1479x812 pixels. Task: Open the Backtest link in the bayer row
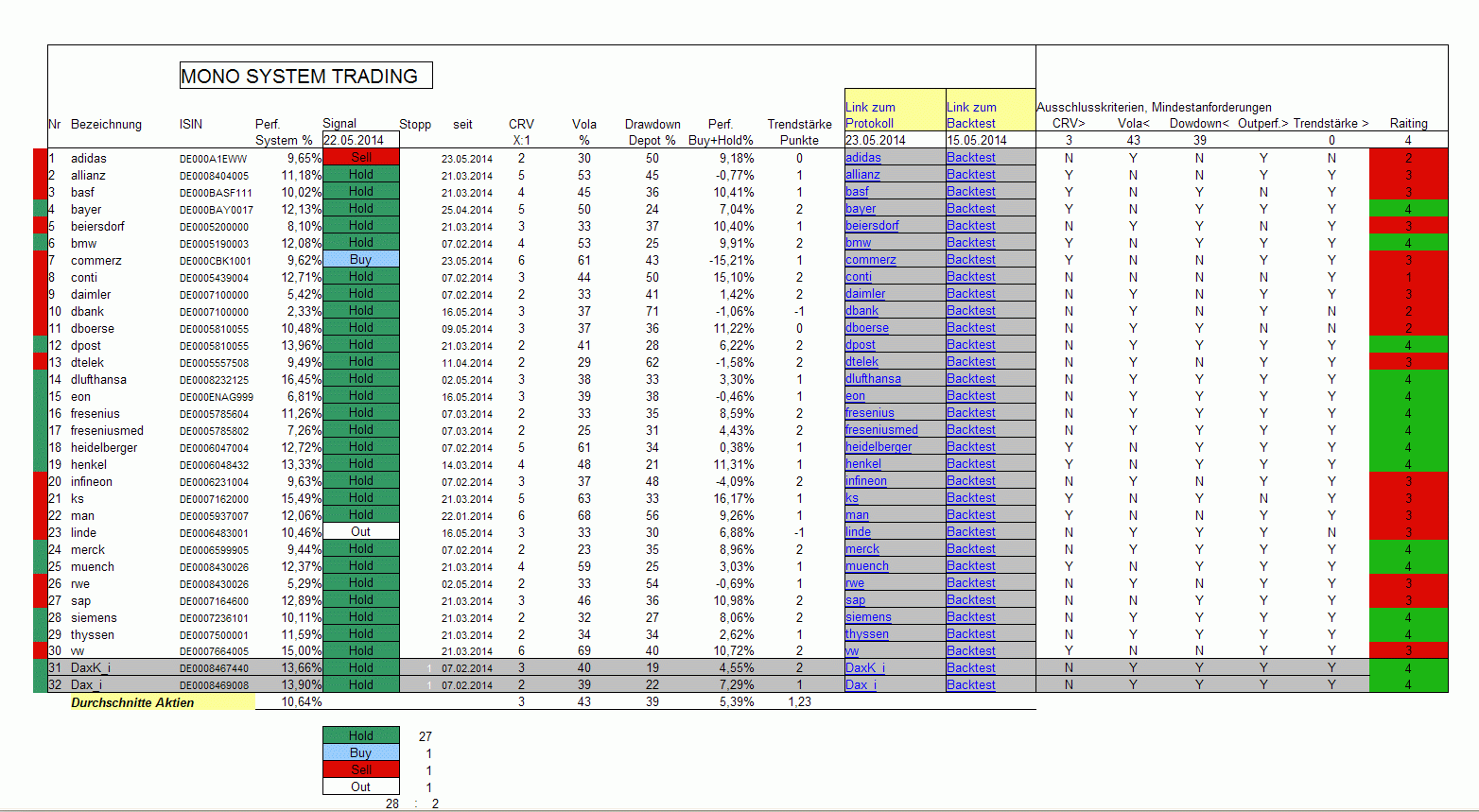pos(970,209)
